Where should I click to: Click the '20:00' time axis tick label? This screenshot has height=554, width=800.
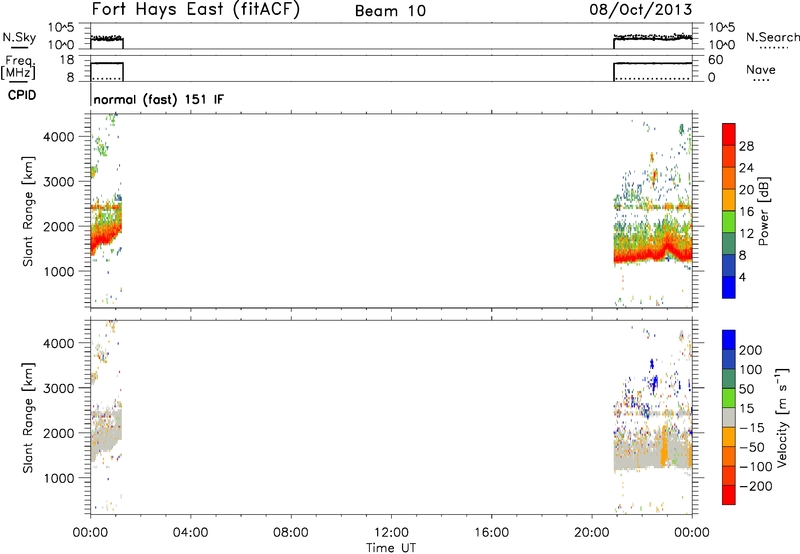pyautogui.click(x=591, y=533)
